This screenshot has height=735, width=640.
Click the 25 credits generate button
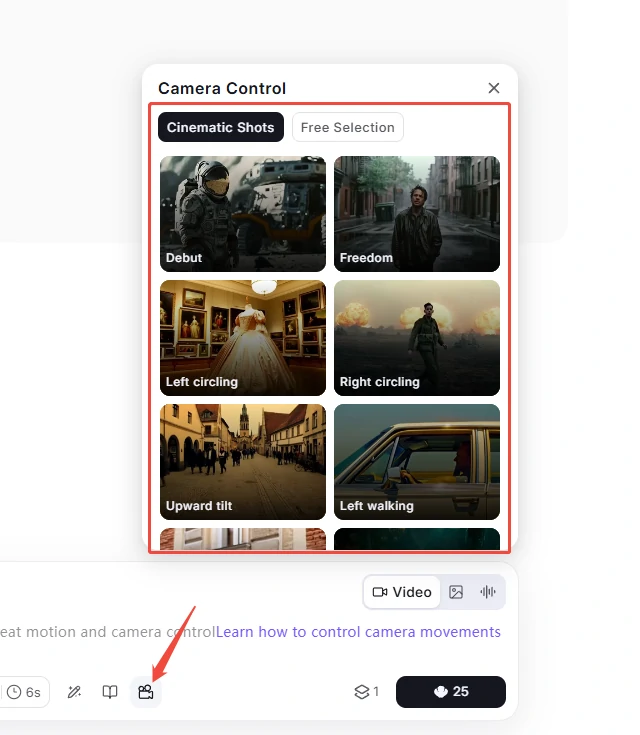[x=451, y=692]
